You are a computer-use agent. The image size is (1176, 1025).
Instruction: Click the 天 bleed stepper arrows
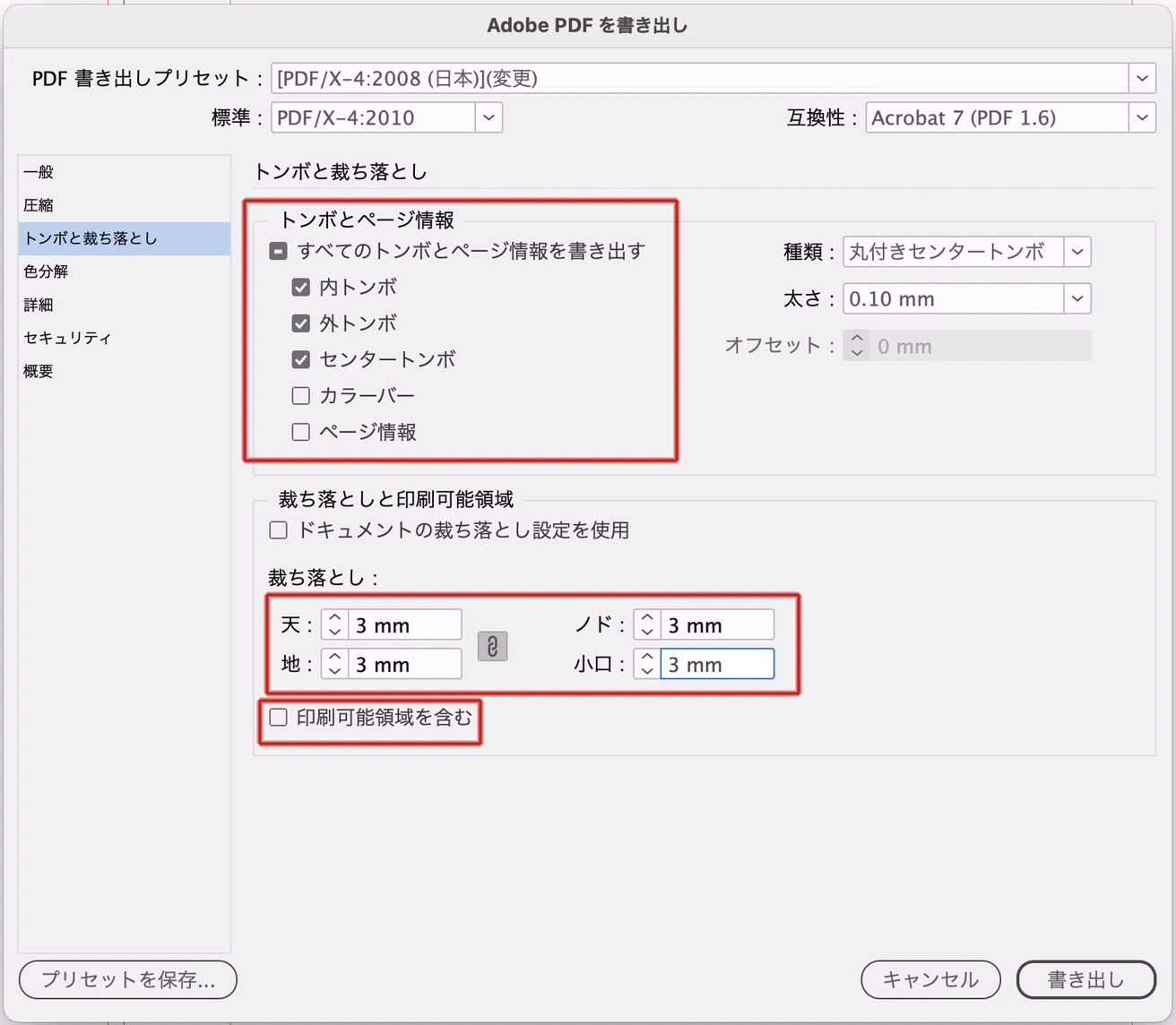coord(334,624)
